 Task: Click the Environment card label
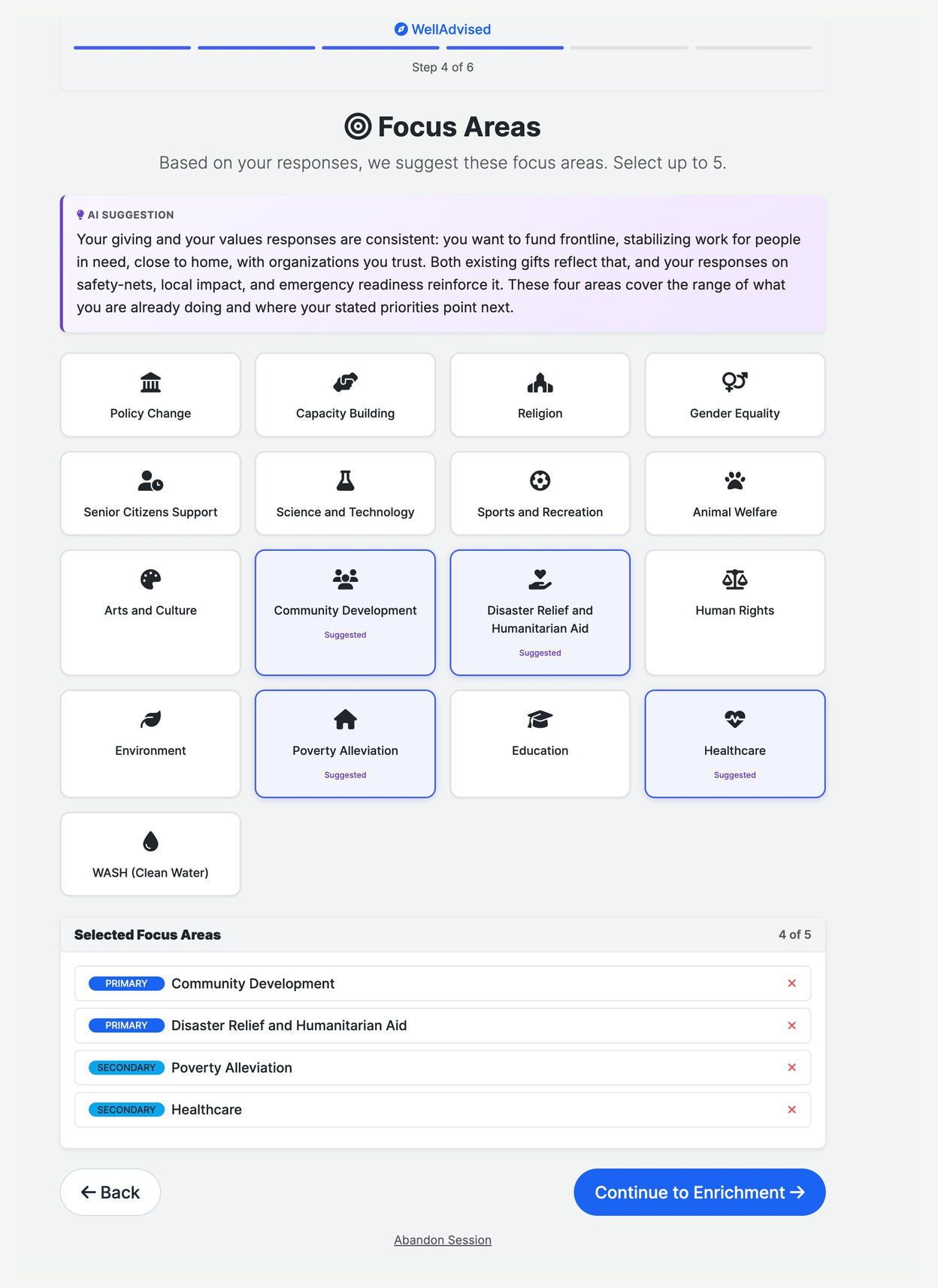tap(150, 750)
